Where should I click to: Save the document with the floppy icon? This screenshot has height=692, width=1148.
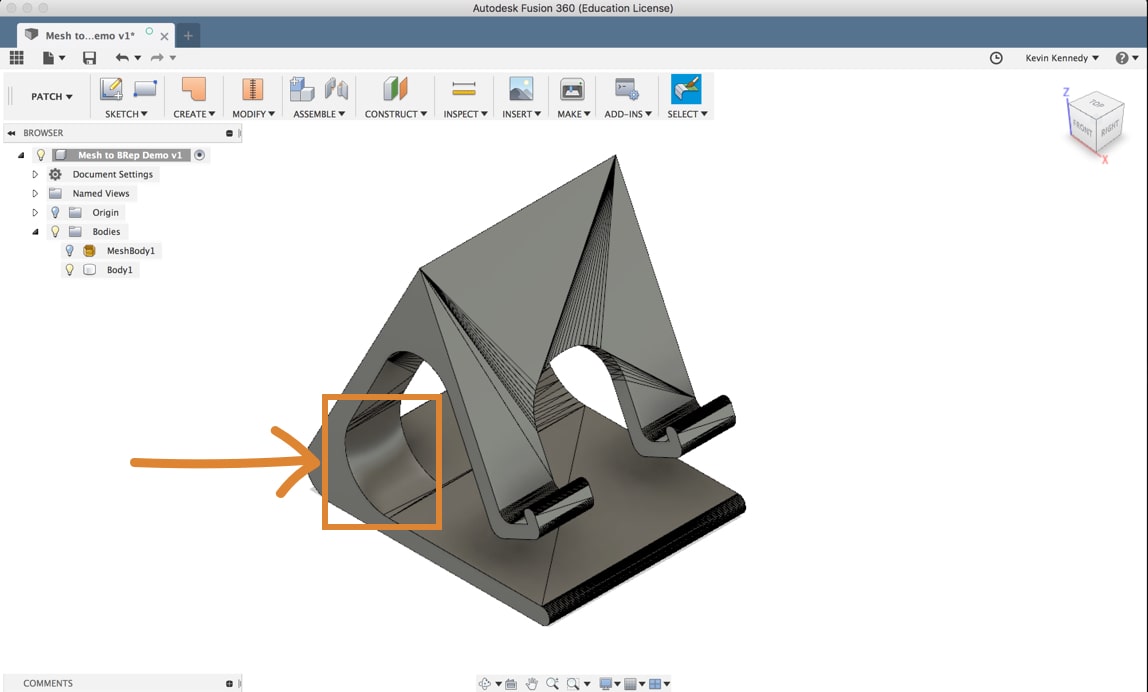coord(89,58)
